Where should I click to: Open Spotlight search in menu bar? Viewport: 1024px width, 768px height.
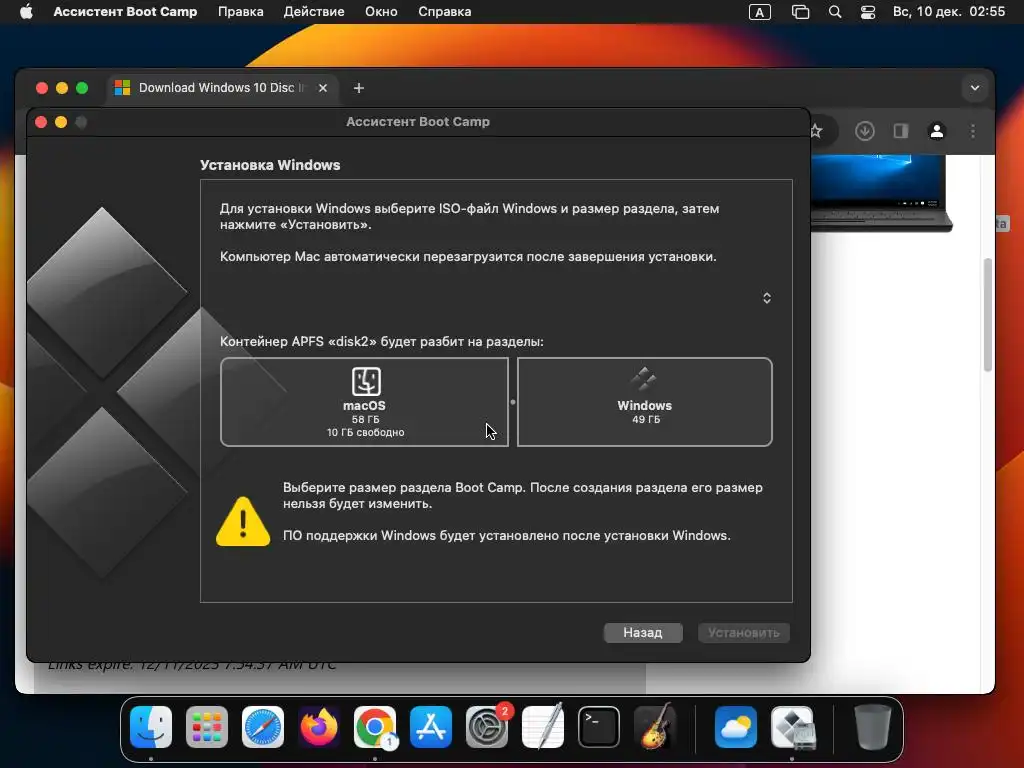click(835, 12)
